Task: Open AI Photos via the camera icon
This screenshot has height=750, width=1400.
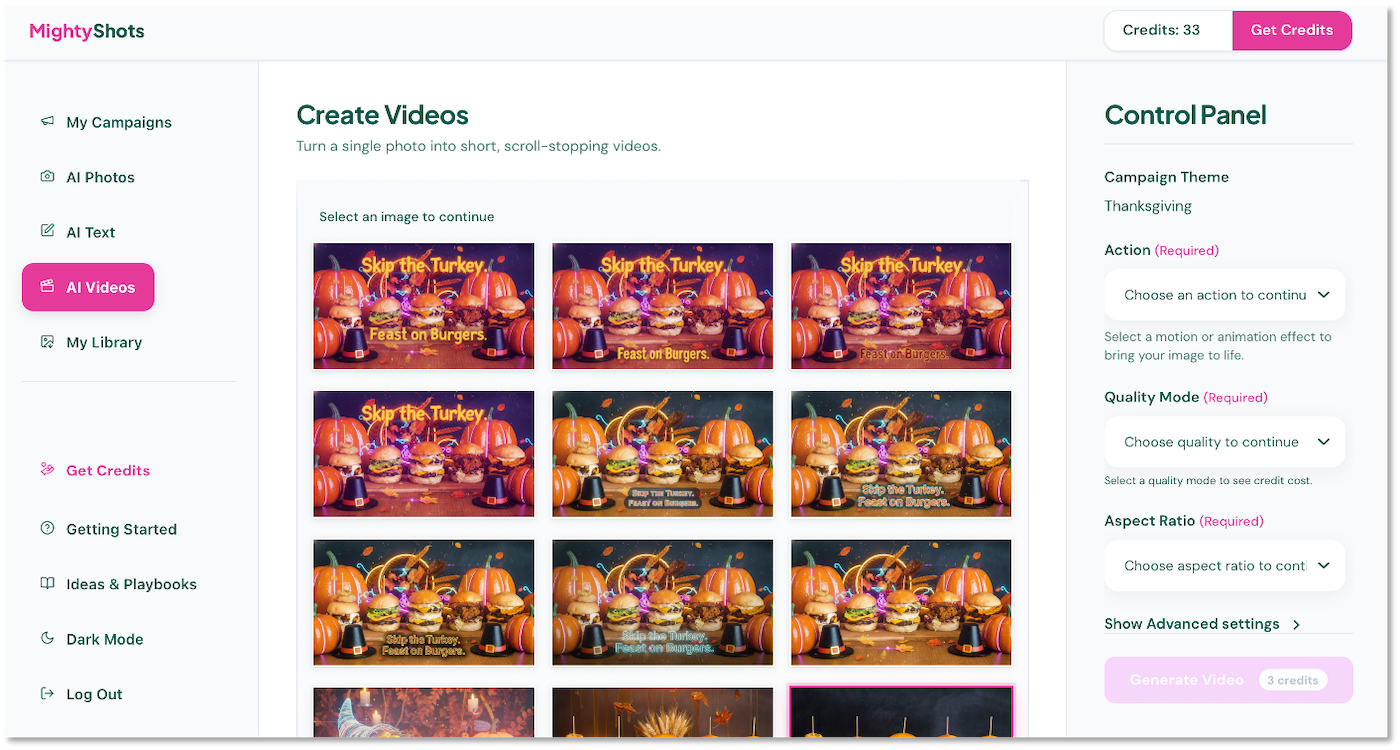Action: [47, 176]
